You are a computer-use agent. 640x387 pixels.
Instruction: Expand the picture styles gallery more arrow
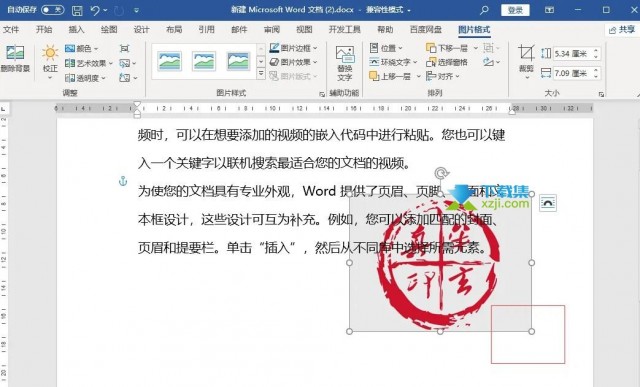pos(261,74)
